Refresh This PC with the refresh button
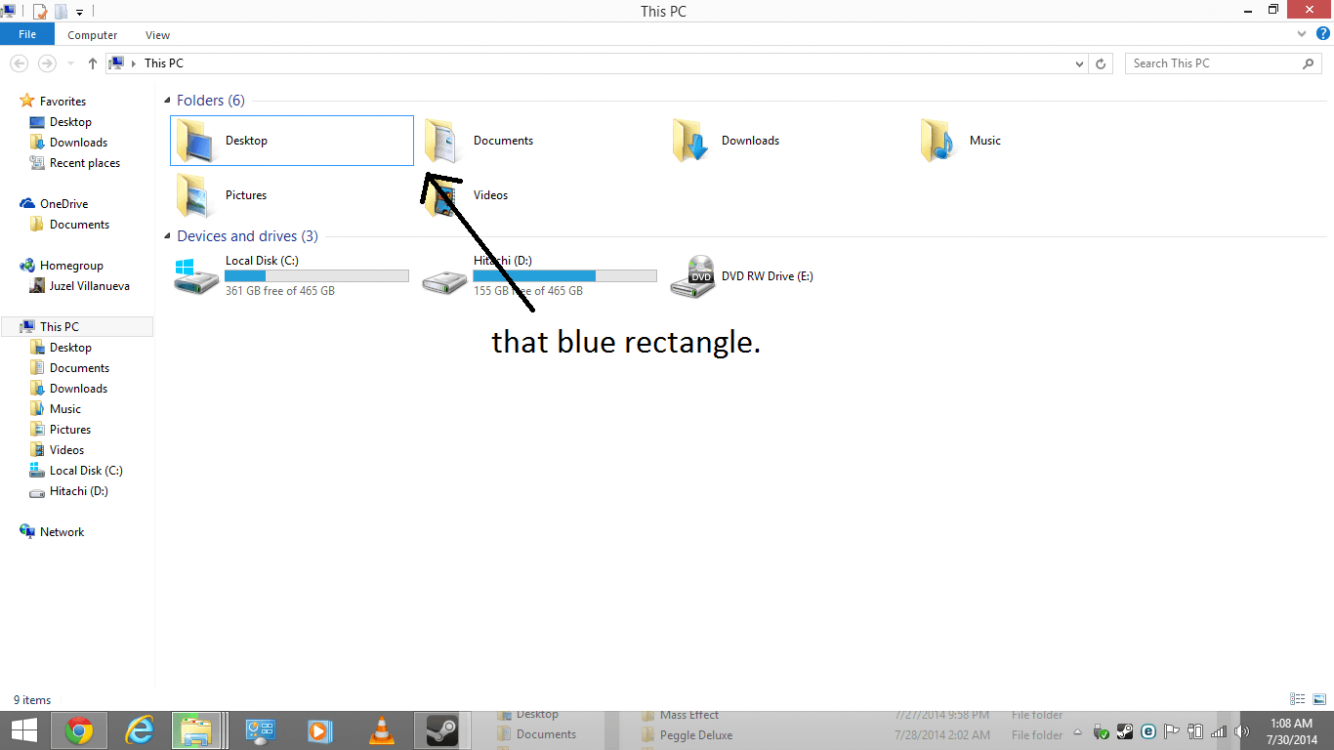The height and width of the screenshot is (750, 1334). tap(1100, 63)
